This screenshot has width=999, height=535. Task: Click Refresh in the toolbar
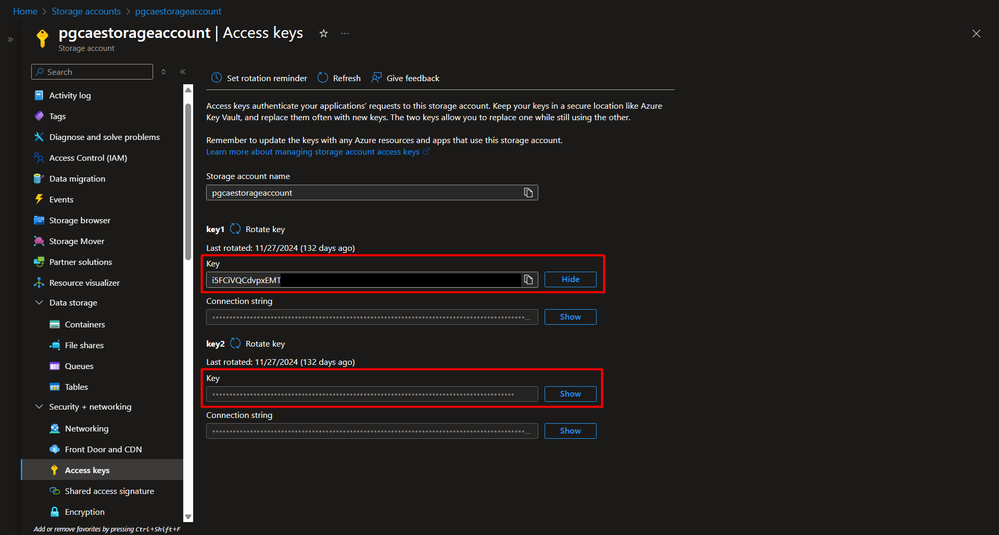pos(339,78)
